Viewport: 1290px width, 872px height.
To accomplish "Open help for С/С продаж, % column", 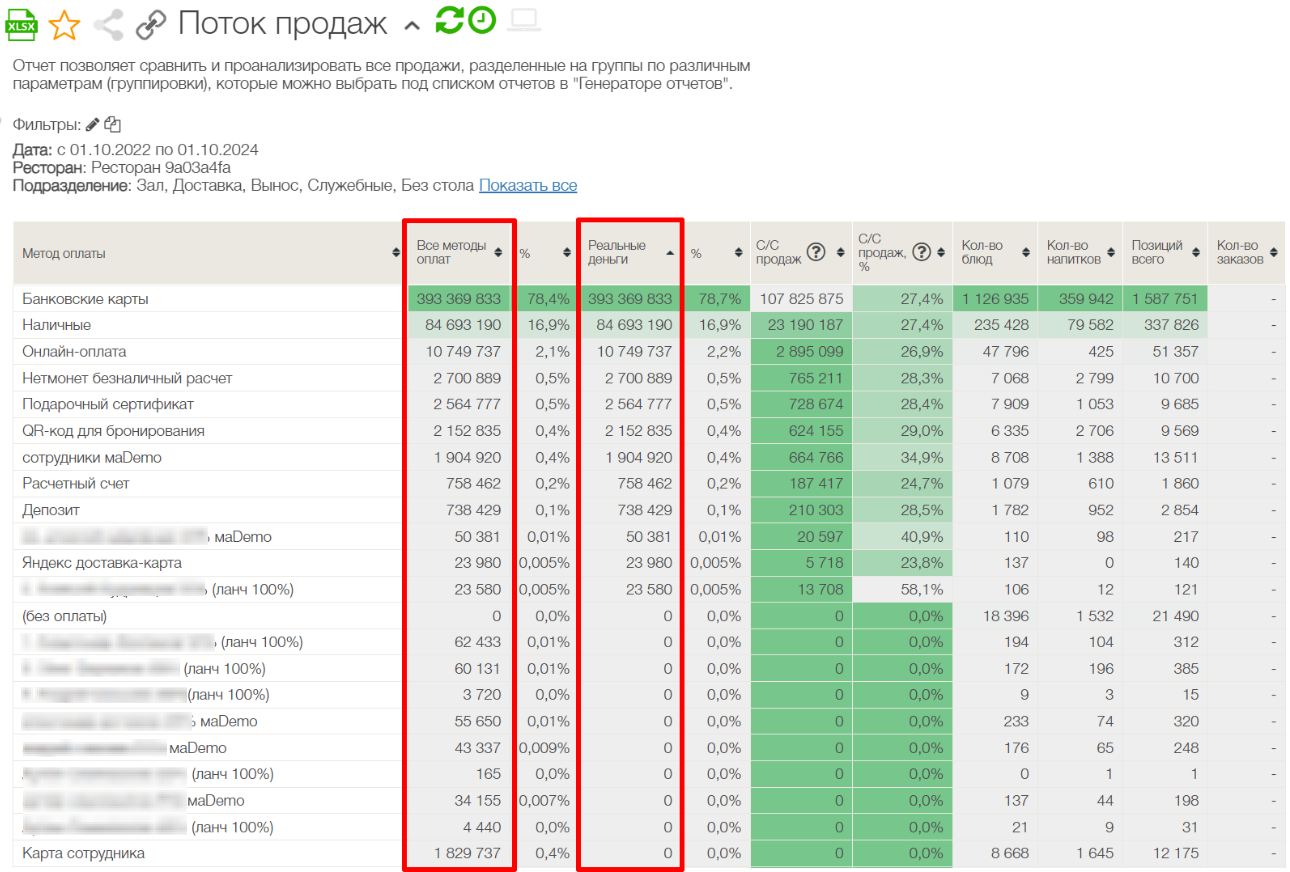I will tap(921, 252).
